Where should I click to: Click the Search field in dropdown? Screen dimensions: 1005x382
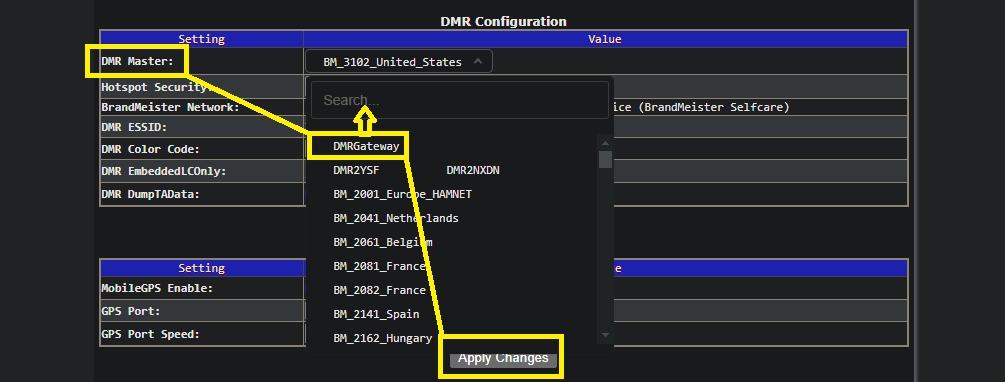pyautogui.click(x=460, y=100)
